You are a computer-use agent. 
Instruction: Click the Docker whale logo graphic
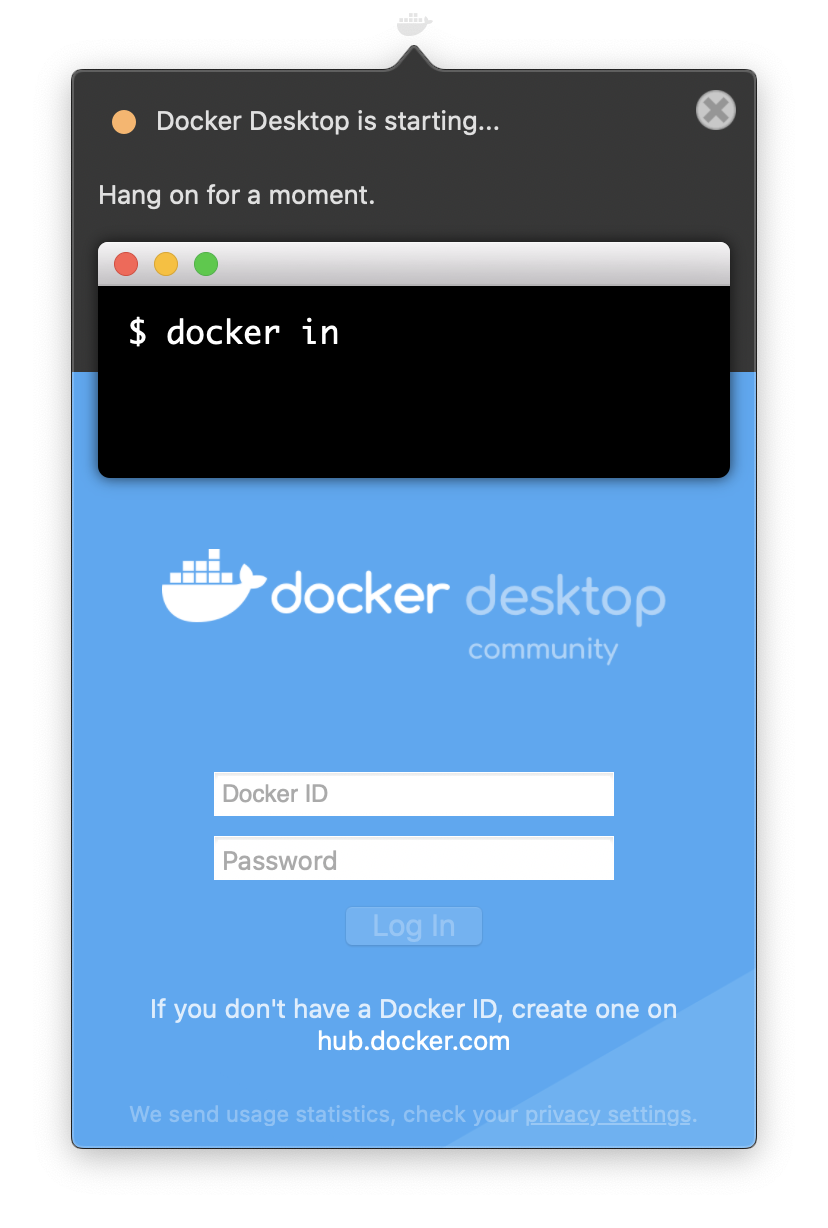click(x=213, y=585)
